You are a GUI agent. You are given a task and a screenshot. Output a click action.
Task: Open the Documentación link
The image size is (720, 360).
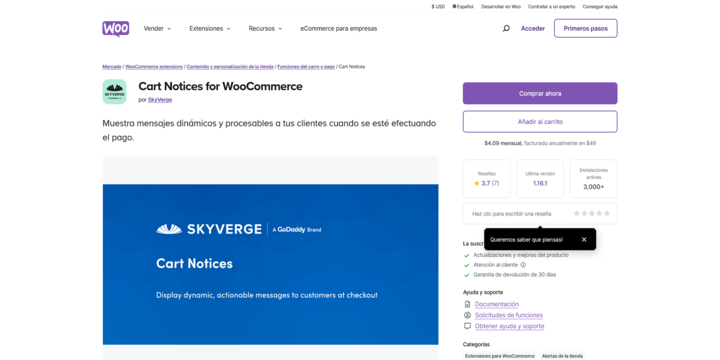496,304
